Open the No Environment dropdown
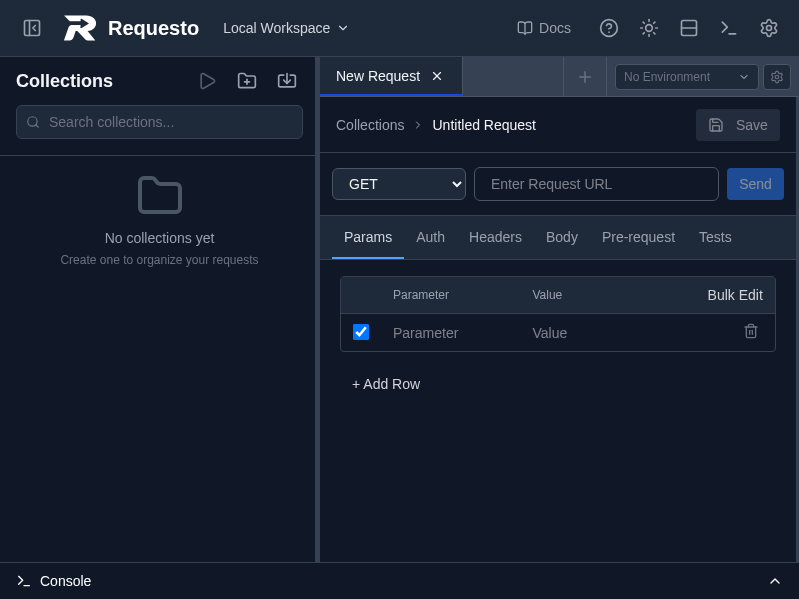Image resolution: width=799 pixels, height=599 pixels. pyautogui.click(x=686, y=77)
